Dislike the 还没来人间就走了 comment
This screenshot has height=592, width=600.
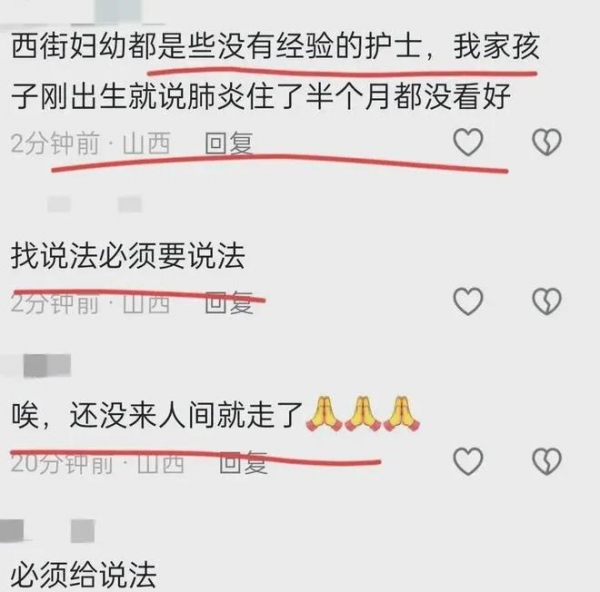coord(547,461)
